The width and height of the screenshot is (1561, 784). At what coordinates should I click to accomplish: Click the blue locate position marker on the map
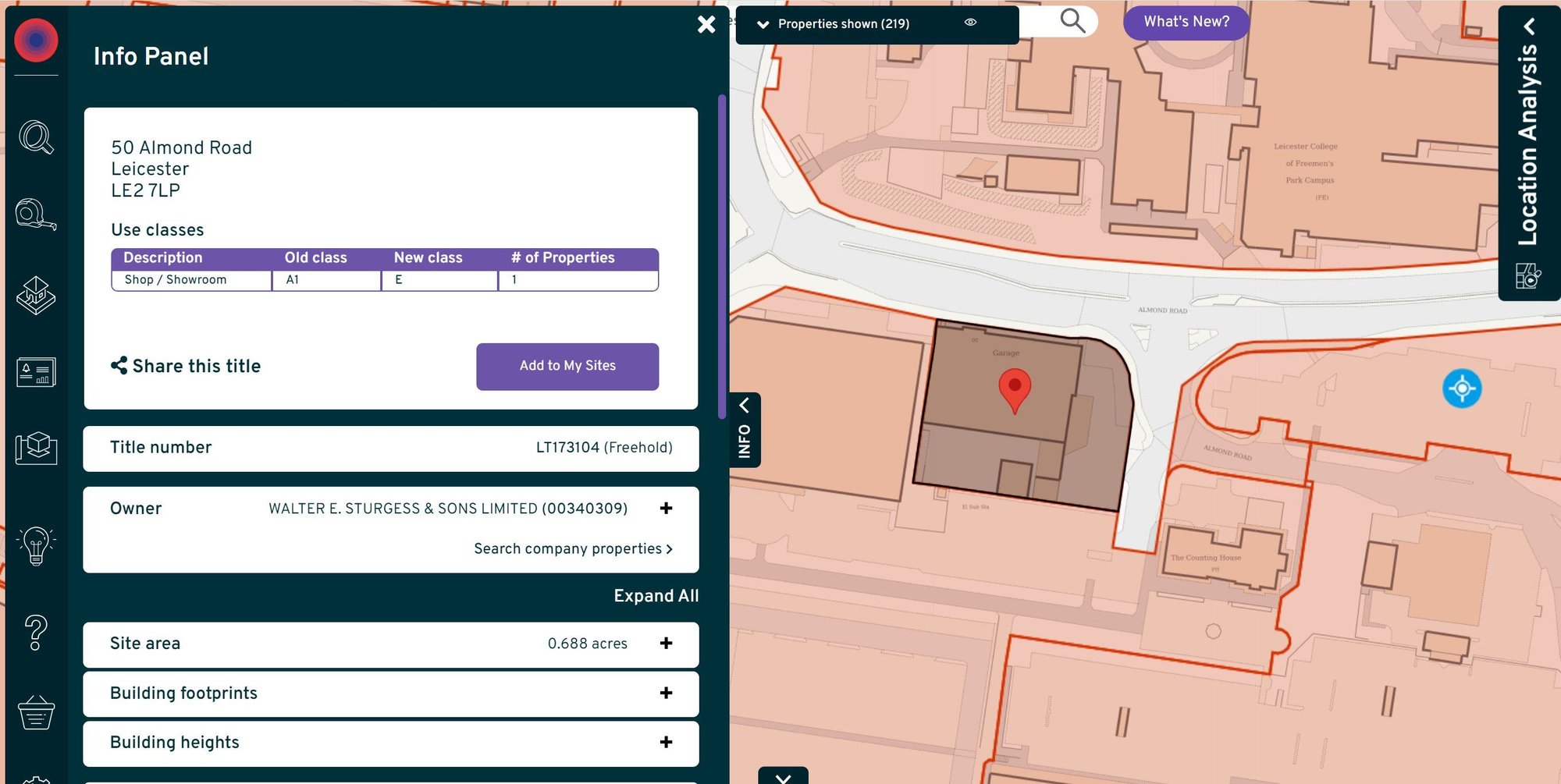coord(1461,388)
